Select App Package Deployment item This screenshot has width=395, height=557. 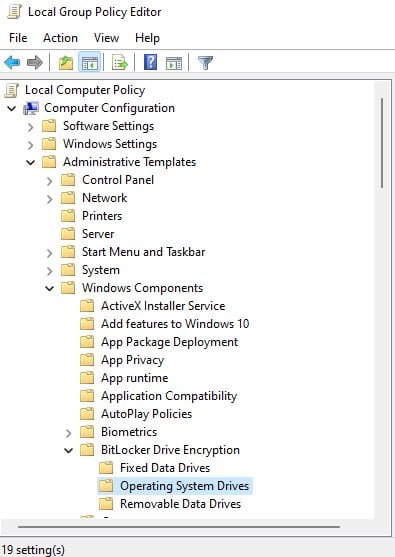(169, 342)
